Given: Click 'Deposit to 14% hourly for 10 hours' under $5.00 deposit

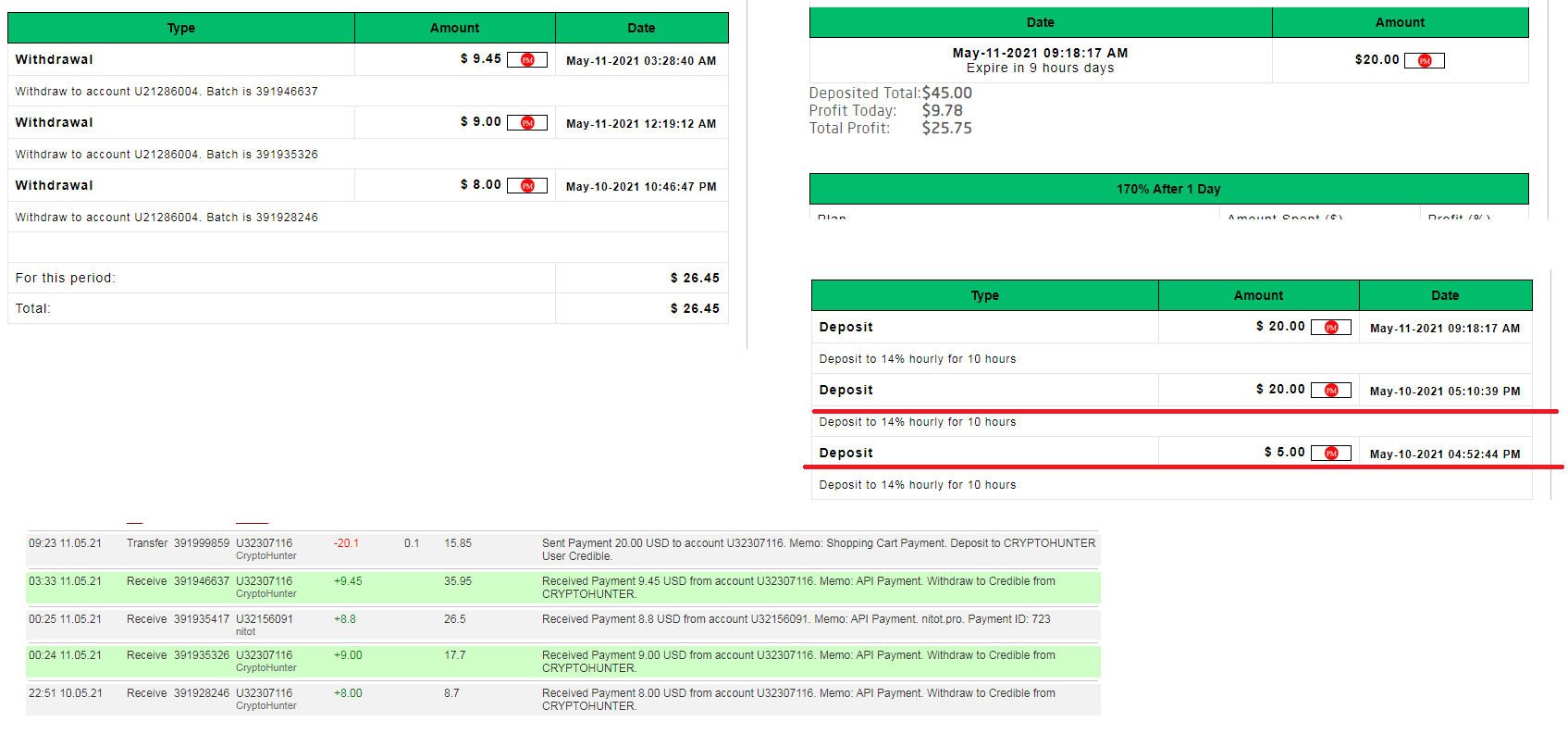Looking at the screenshot, I should point(918,485).
